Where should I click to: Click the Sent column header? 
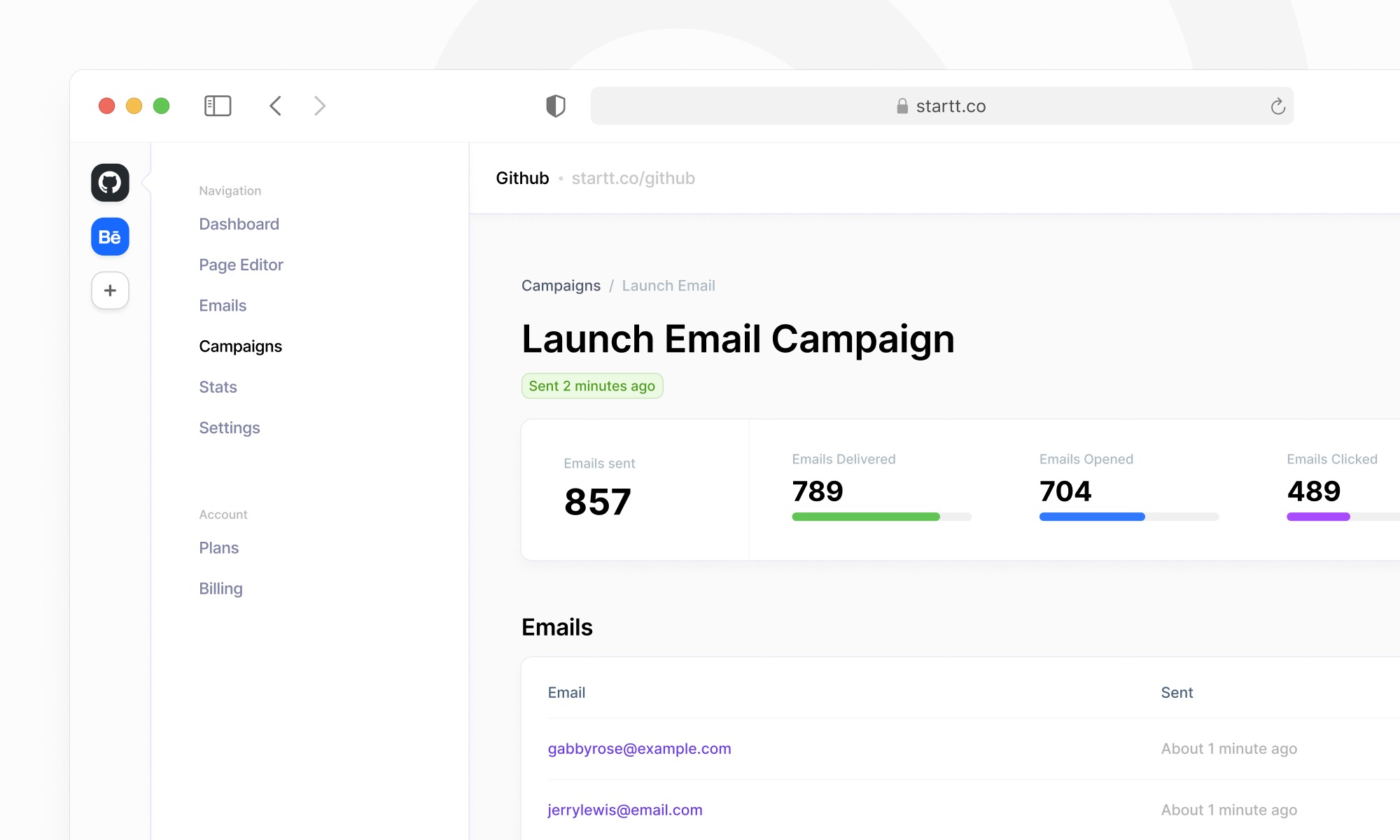click(1177, 692)
